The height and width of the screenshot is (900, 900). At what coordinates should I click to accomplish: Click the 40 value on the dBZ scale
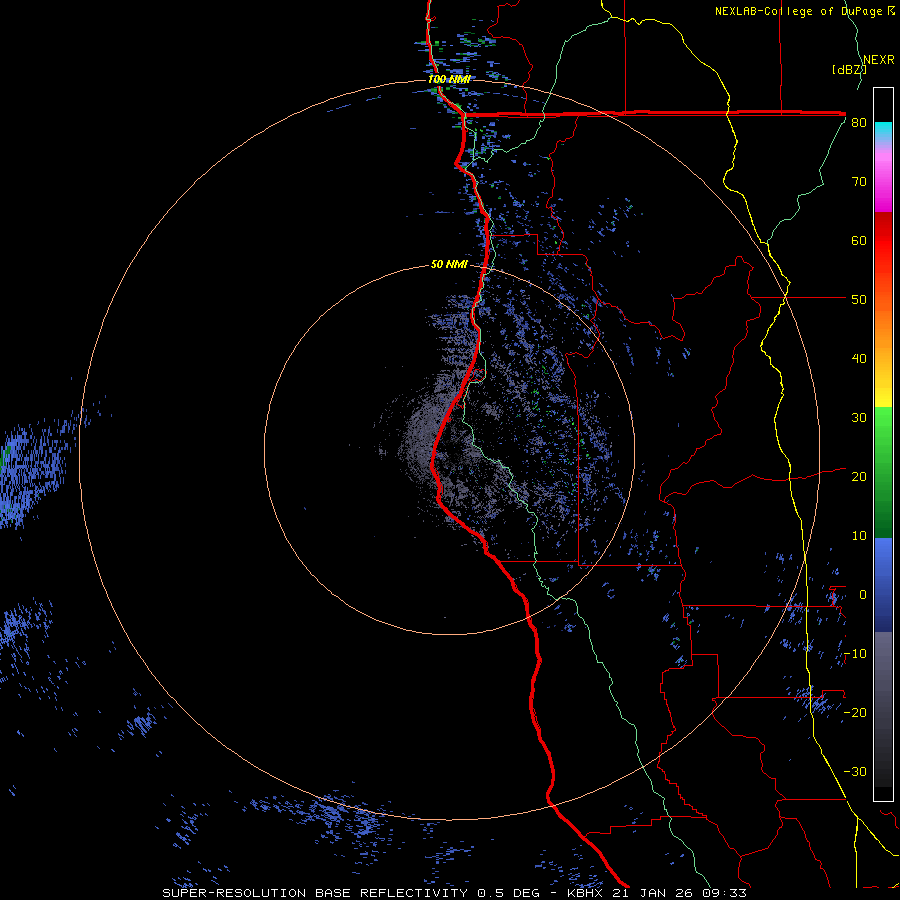click(x=859, y=359)
